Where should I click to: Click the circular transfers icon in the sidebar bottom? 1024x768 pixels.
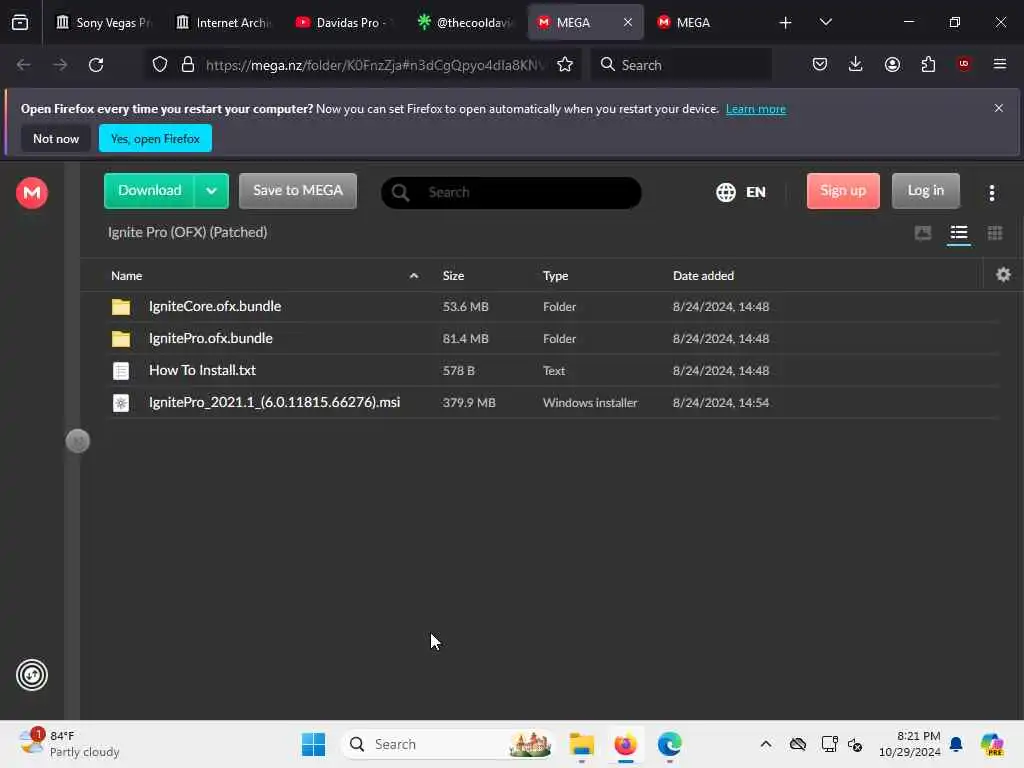[x=31, y=675]
